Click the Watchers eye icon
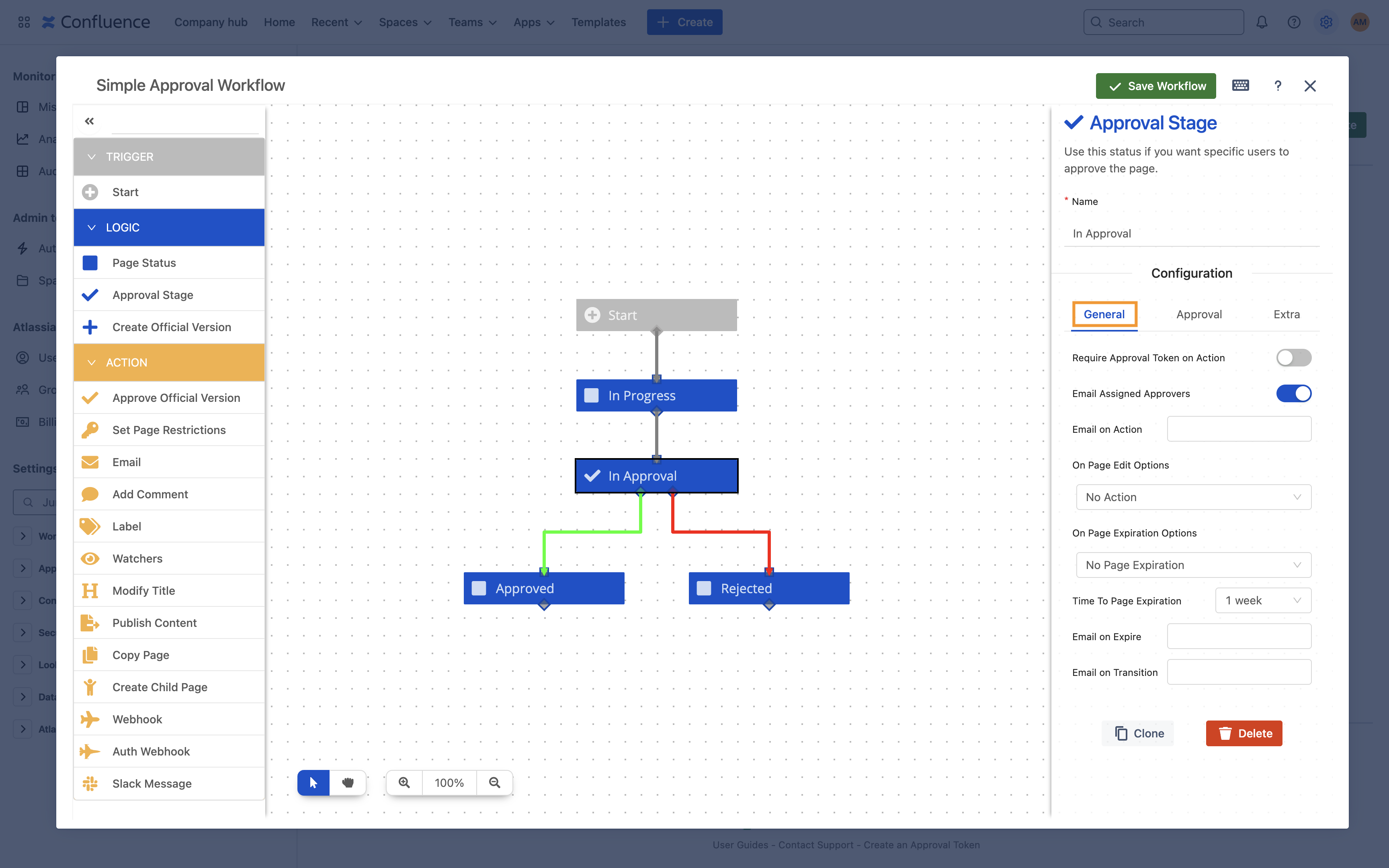The height and width of the screenshot is (868, 1389). (90, 559)
